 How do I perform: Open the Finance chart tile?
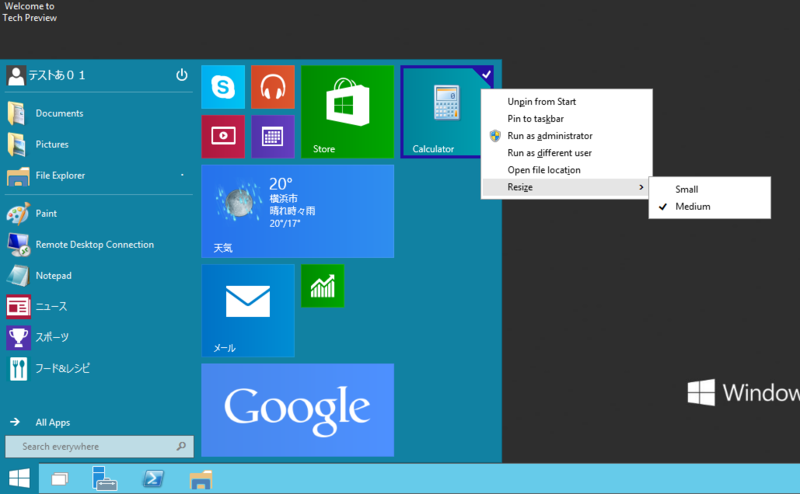pos(322,286)
